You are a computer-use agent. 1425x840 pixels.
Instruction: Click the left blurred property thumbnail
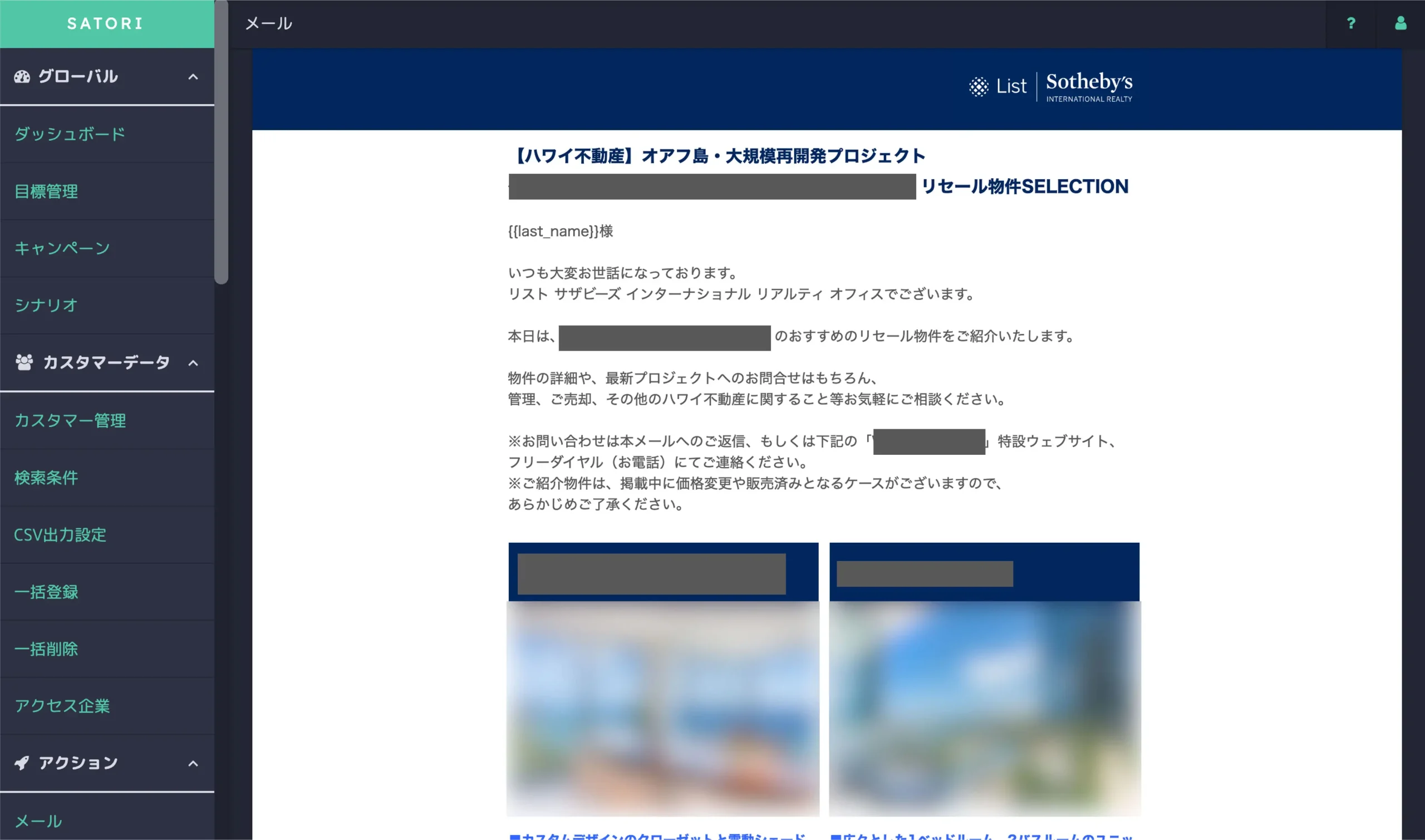(x=663, y=708)
